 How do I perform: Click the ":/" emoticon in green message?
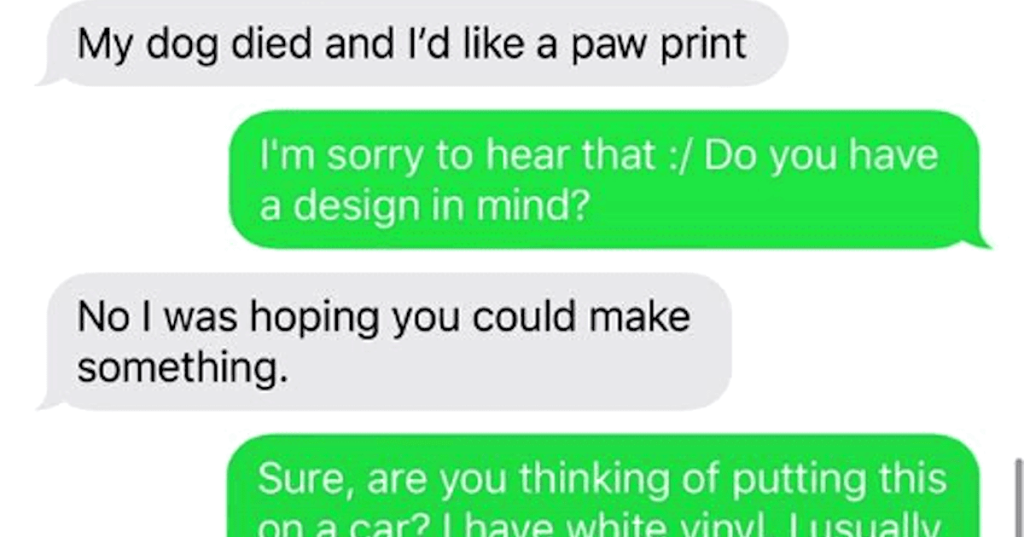(x=680, y=155)
